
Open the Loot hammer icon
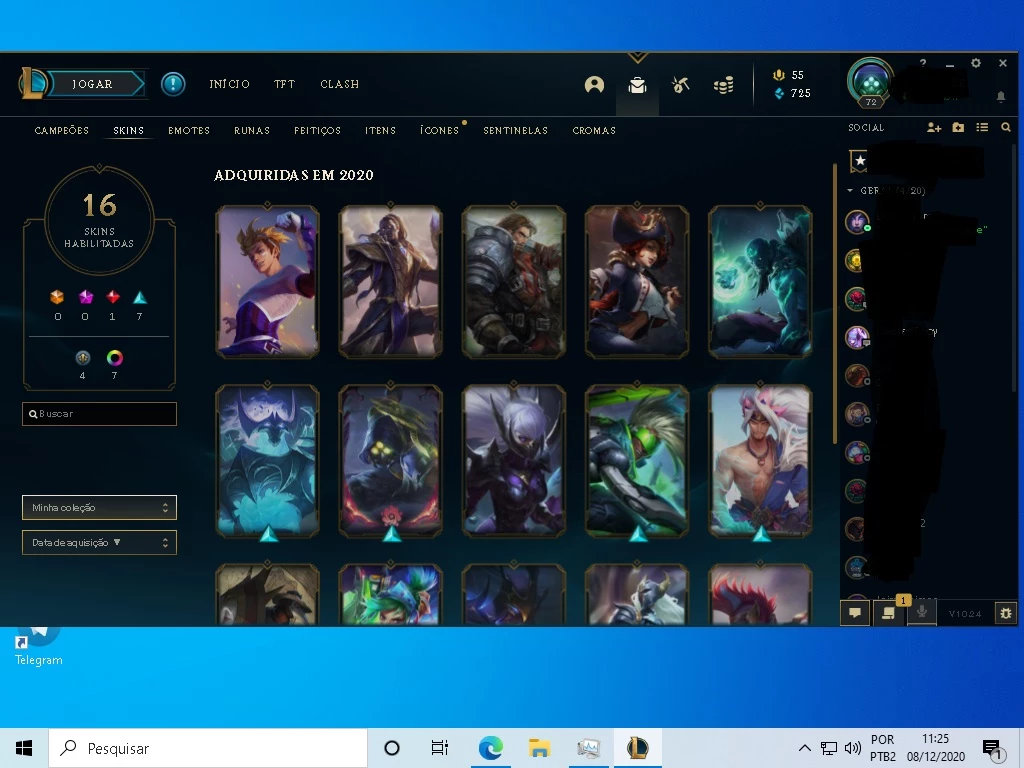pos(680,85)
